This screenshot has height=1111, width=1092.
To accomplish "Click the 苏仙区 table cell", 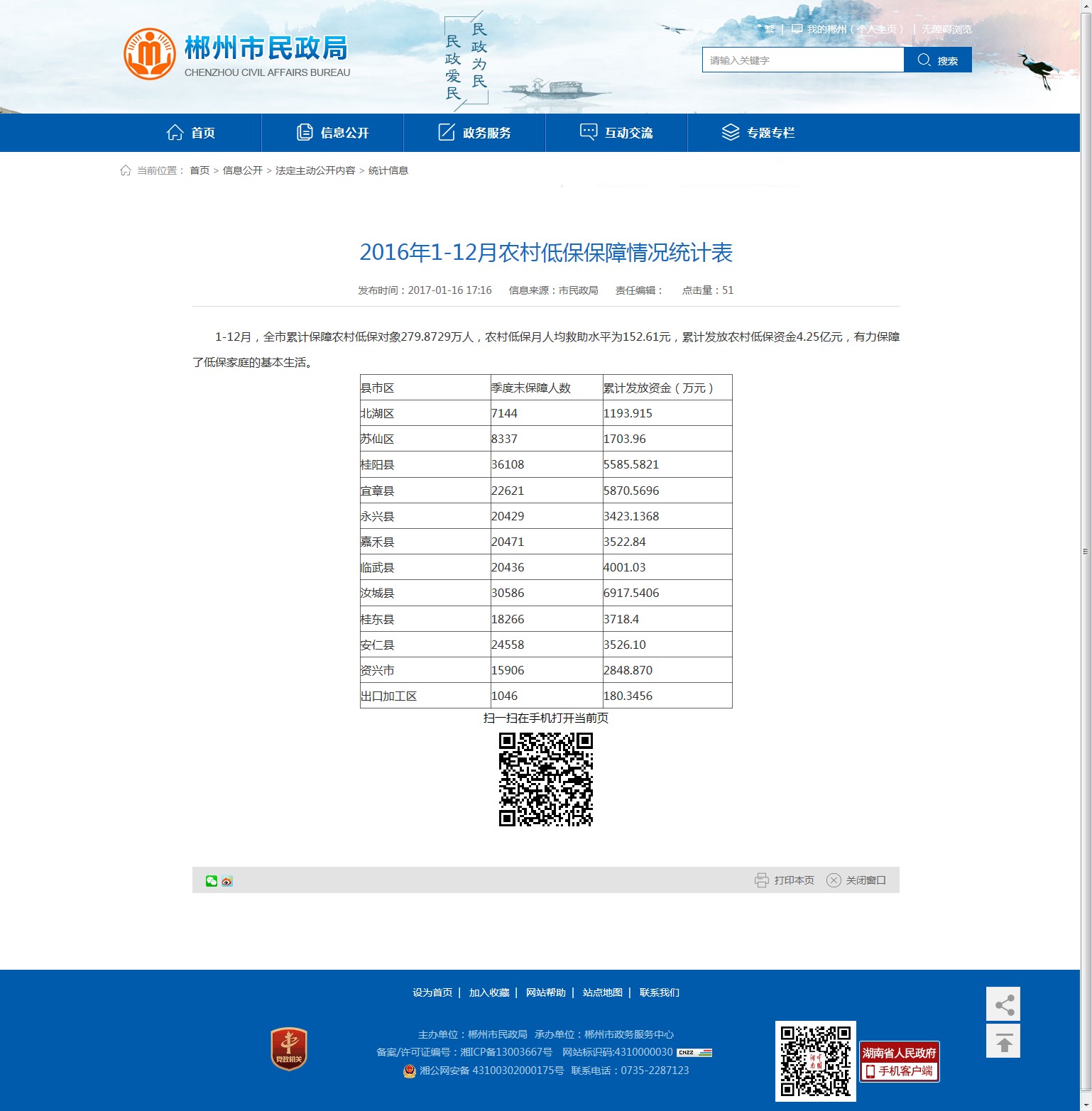I will 425,439.
